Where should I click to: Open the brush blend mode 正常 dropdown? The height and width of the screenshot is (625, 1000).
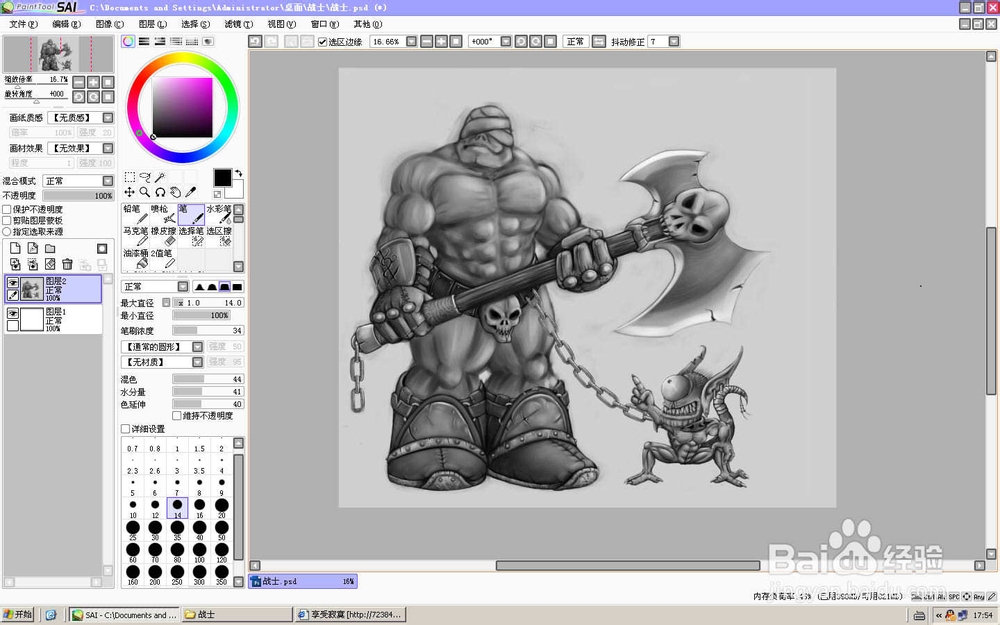click(183, 287)
